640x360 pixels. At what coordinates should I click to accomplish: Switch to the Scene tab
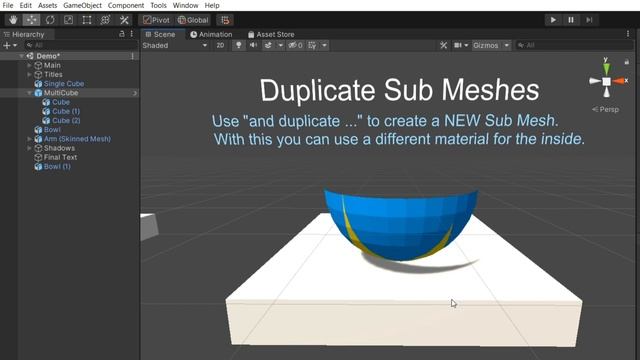160,34
